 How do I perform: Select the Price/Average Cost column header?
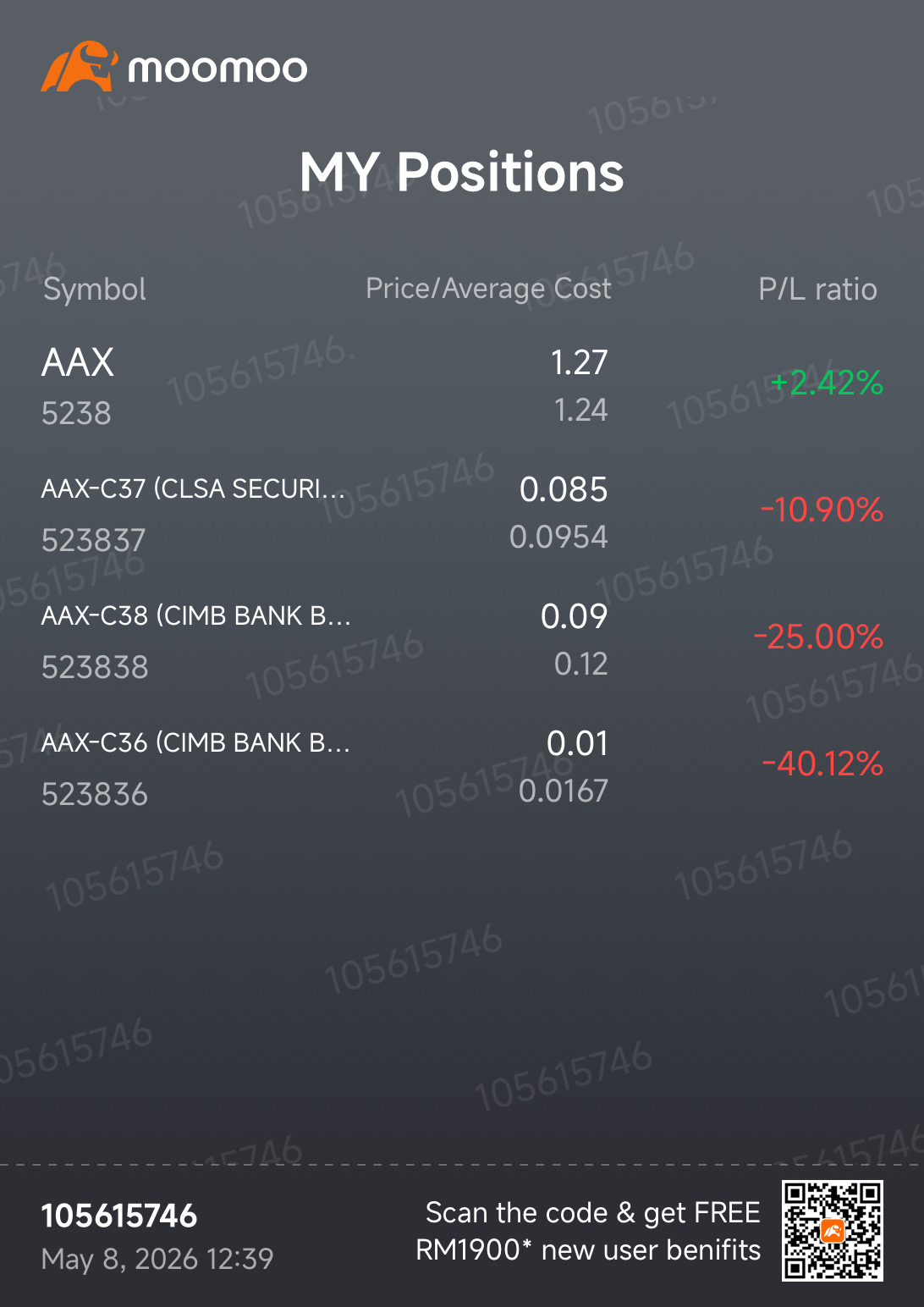(x=488, y=289)
